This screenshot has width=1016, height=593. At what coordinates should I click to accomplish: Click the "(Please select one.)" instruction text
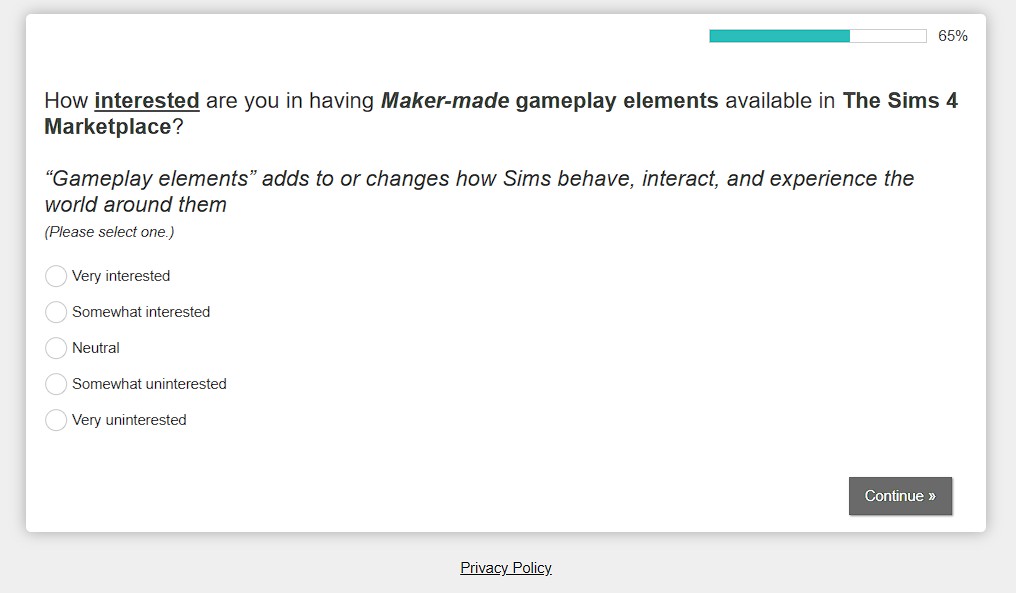pos(110,232)
